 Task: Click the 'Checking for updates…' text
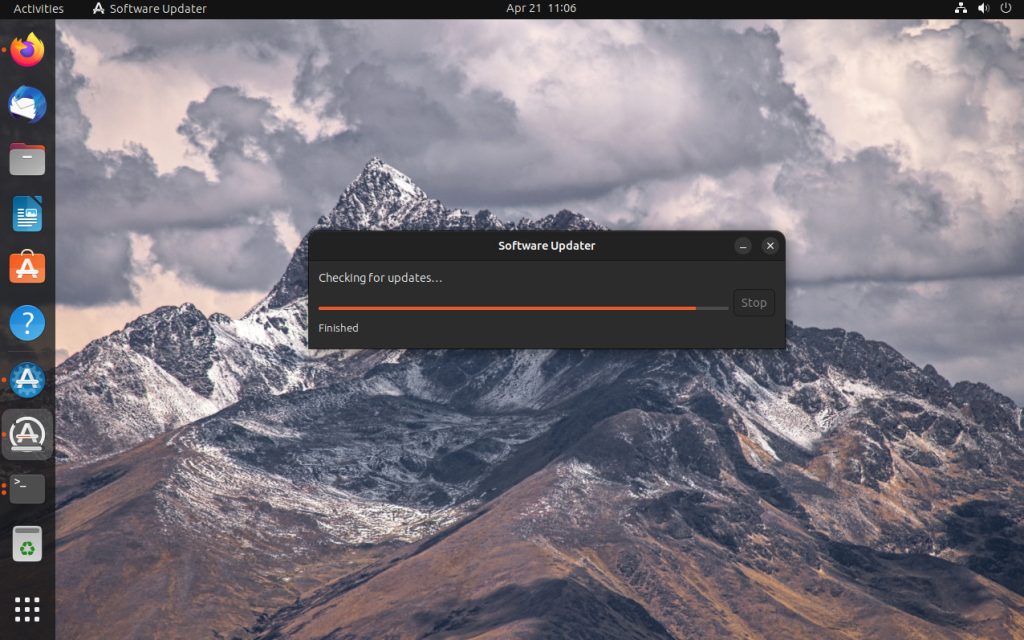[x=380, y=278]
